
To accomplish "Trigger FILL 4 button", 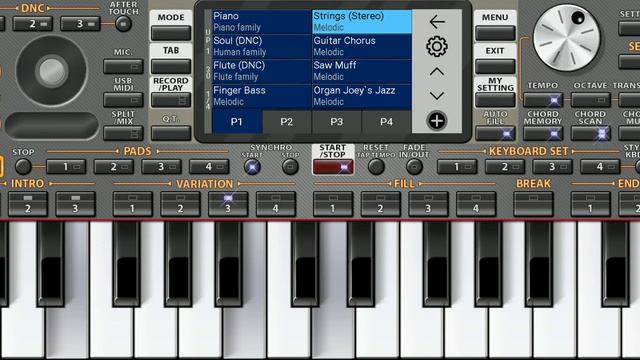I will point(476,204).
